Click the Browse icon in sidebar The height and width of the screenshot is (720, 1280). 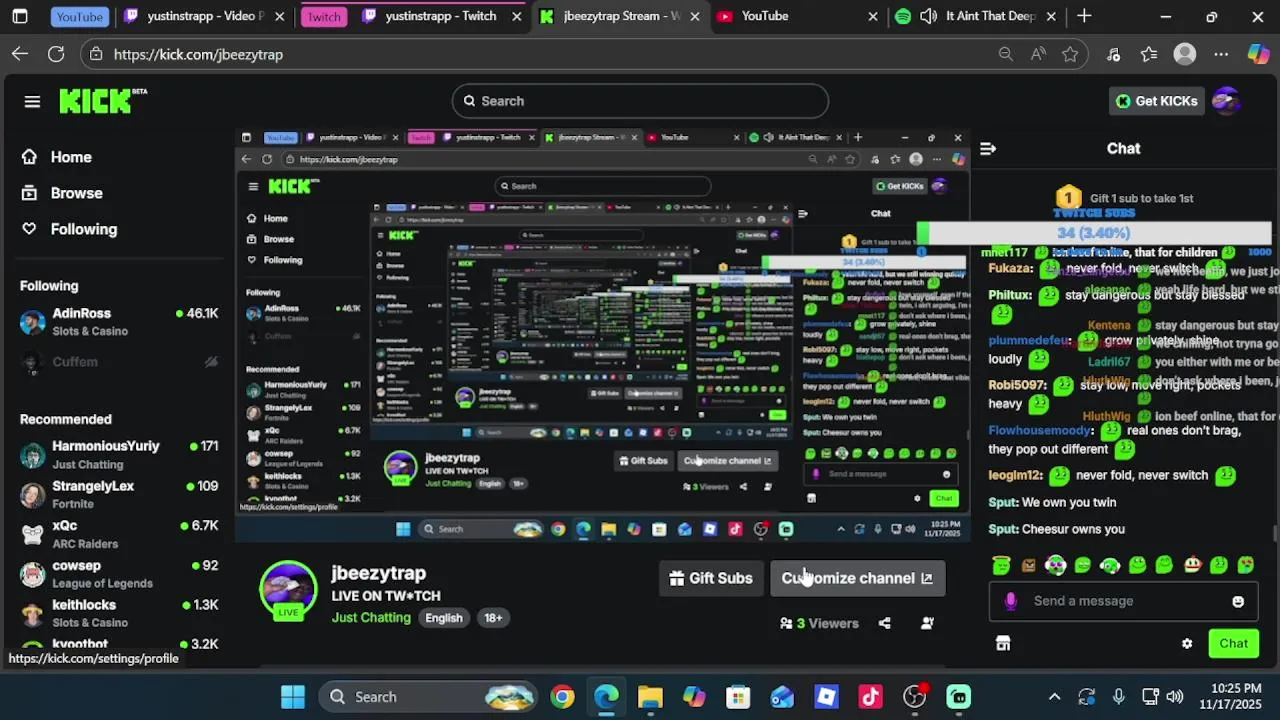click(30, 193)
